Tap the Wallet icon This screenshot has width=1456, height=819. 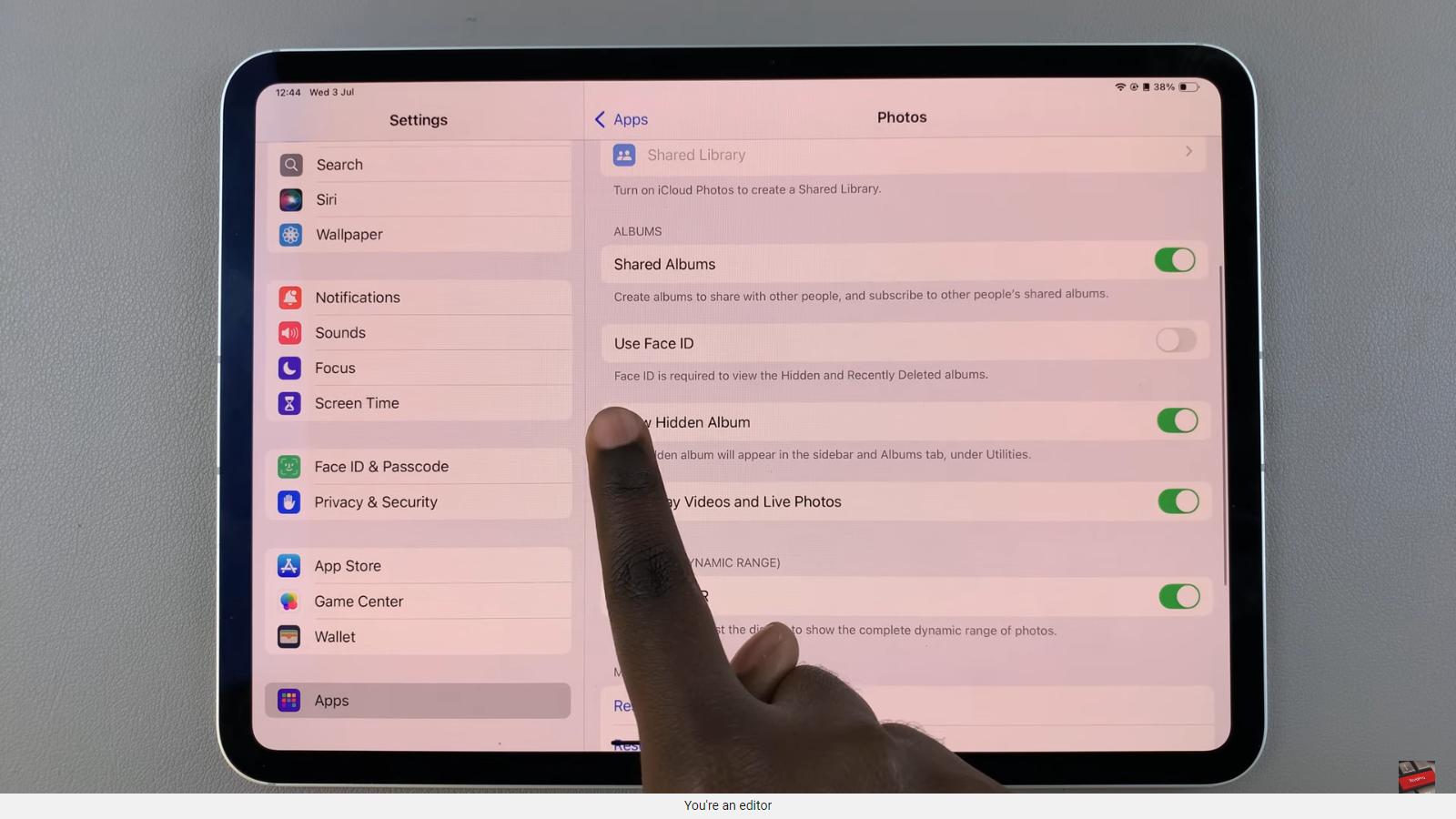[x=289, y=637]
